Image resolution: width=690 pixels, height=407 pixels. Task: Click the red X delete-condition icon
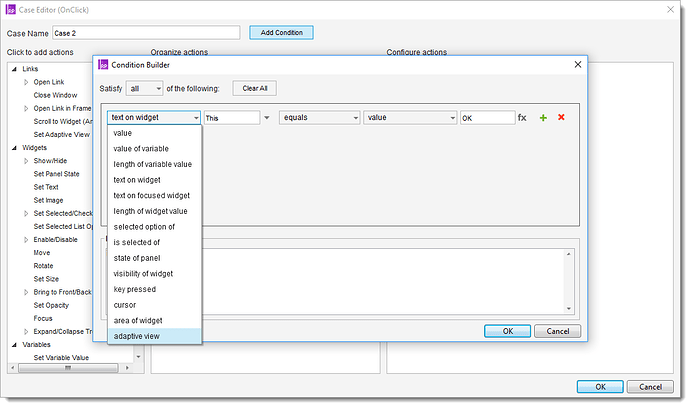click(x=561, y=117)
